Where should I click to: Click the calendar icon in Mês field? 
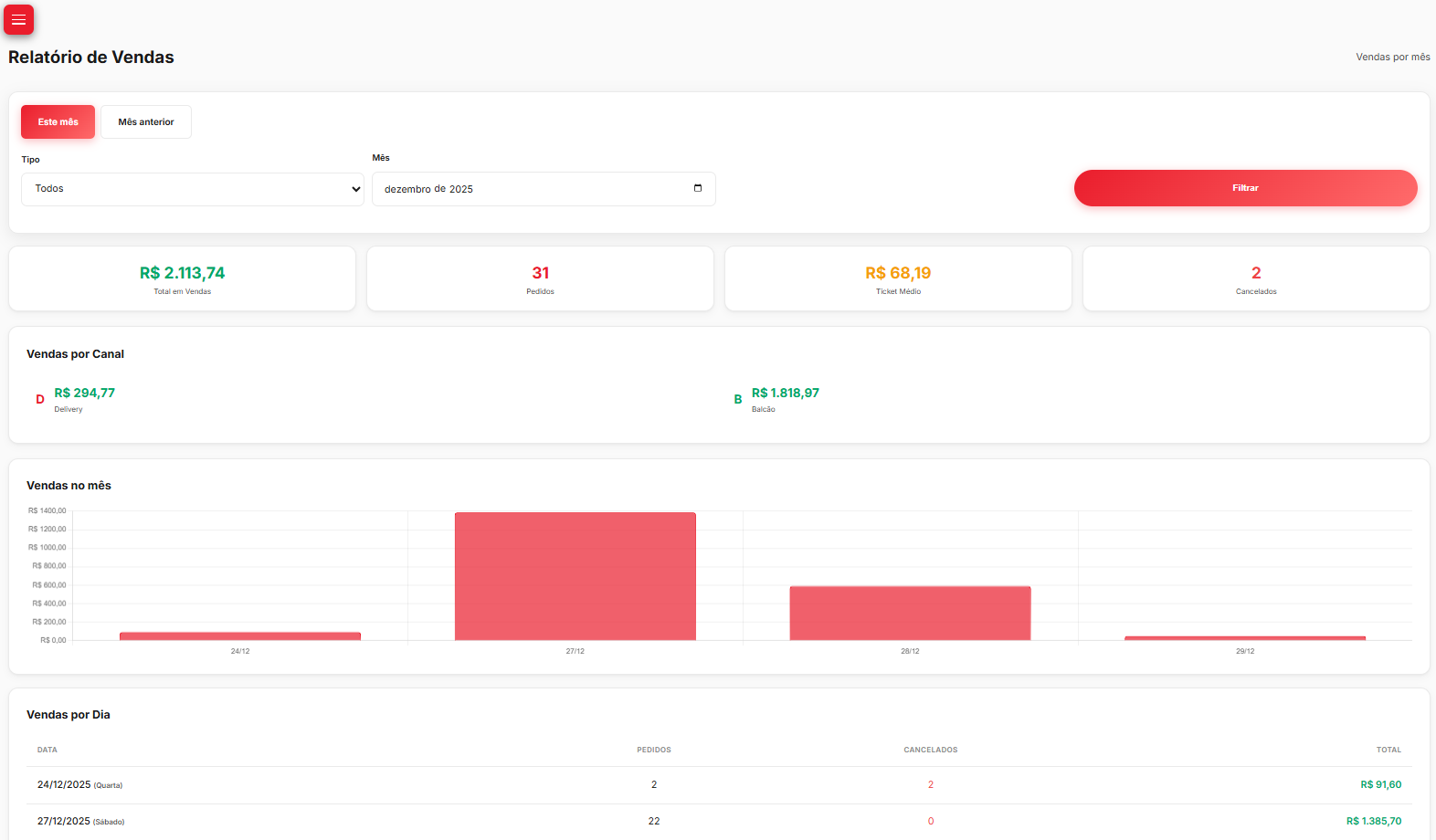(x=698, y=188)
